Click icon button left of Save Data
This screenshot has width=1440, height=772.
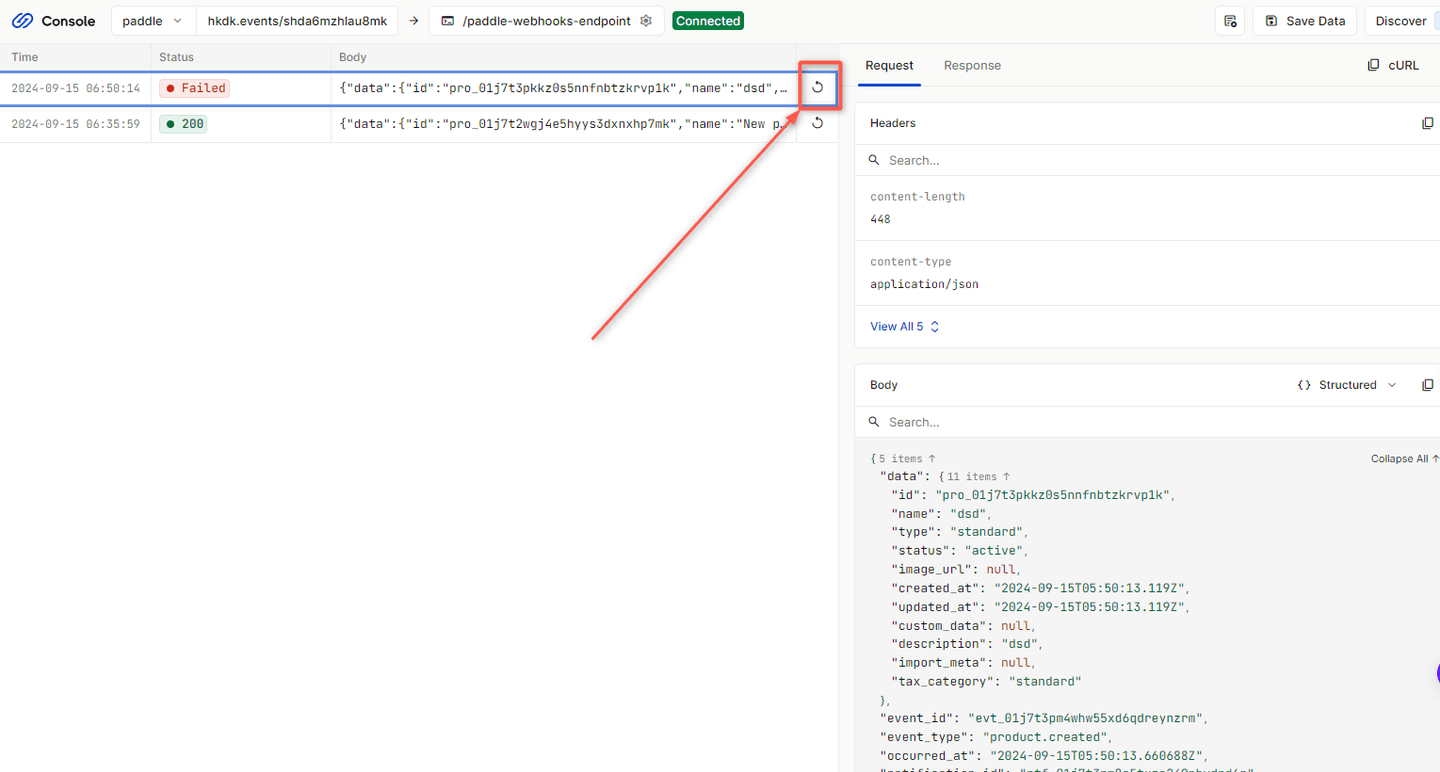(1230, 21)
